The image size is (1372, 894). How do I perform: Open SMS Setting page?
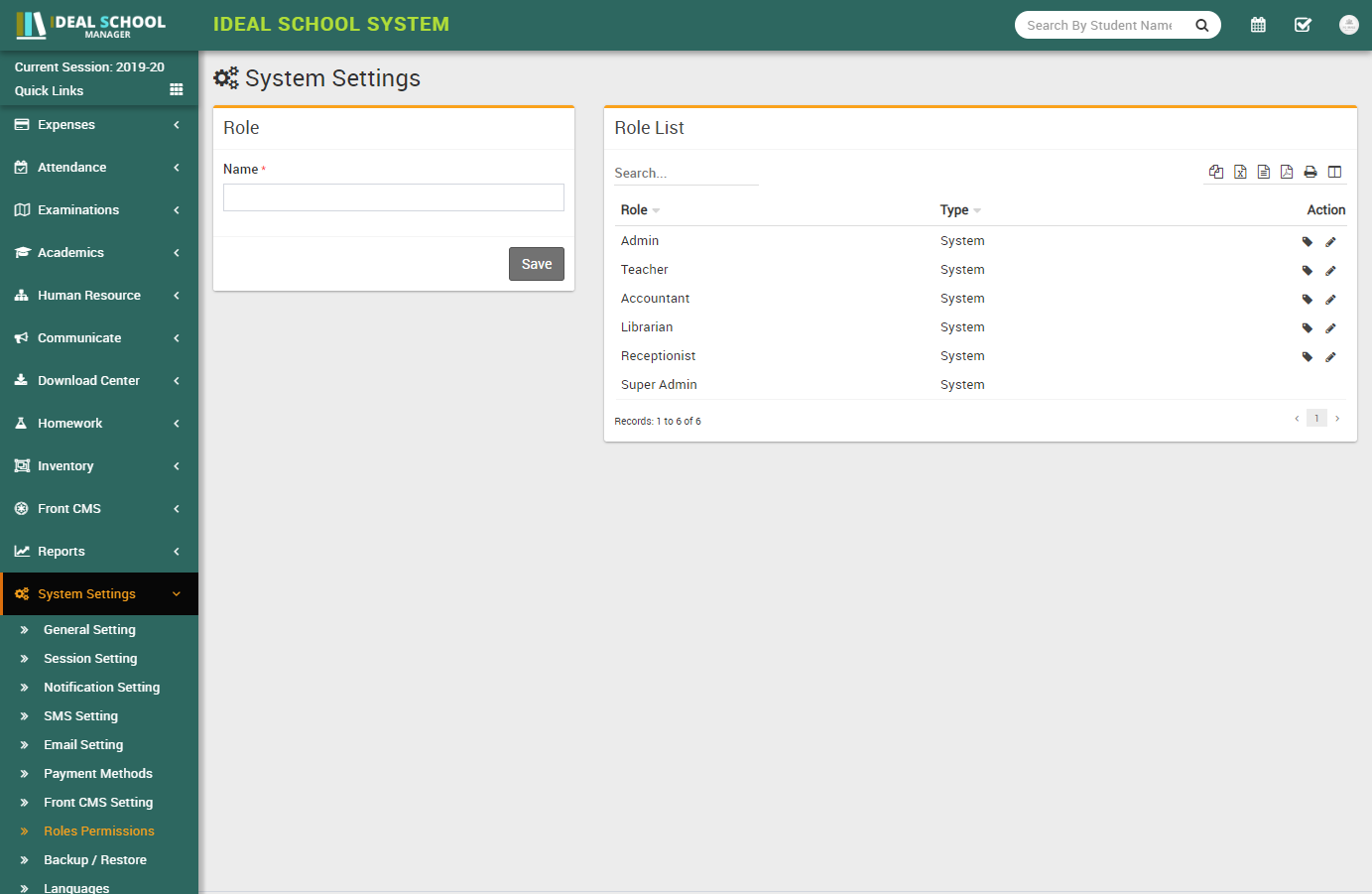tap(80, 715)
